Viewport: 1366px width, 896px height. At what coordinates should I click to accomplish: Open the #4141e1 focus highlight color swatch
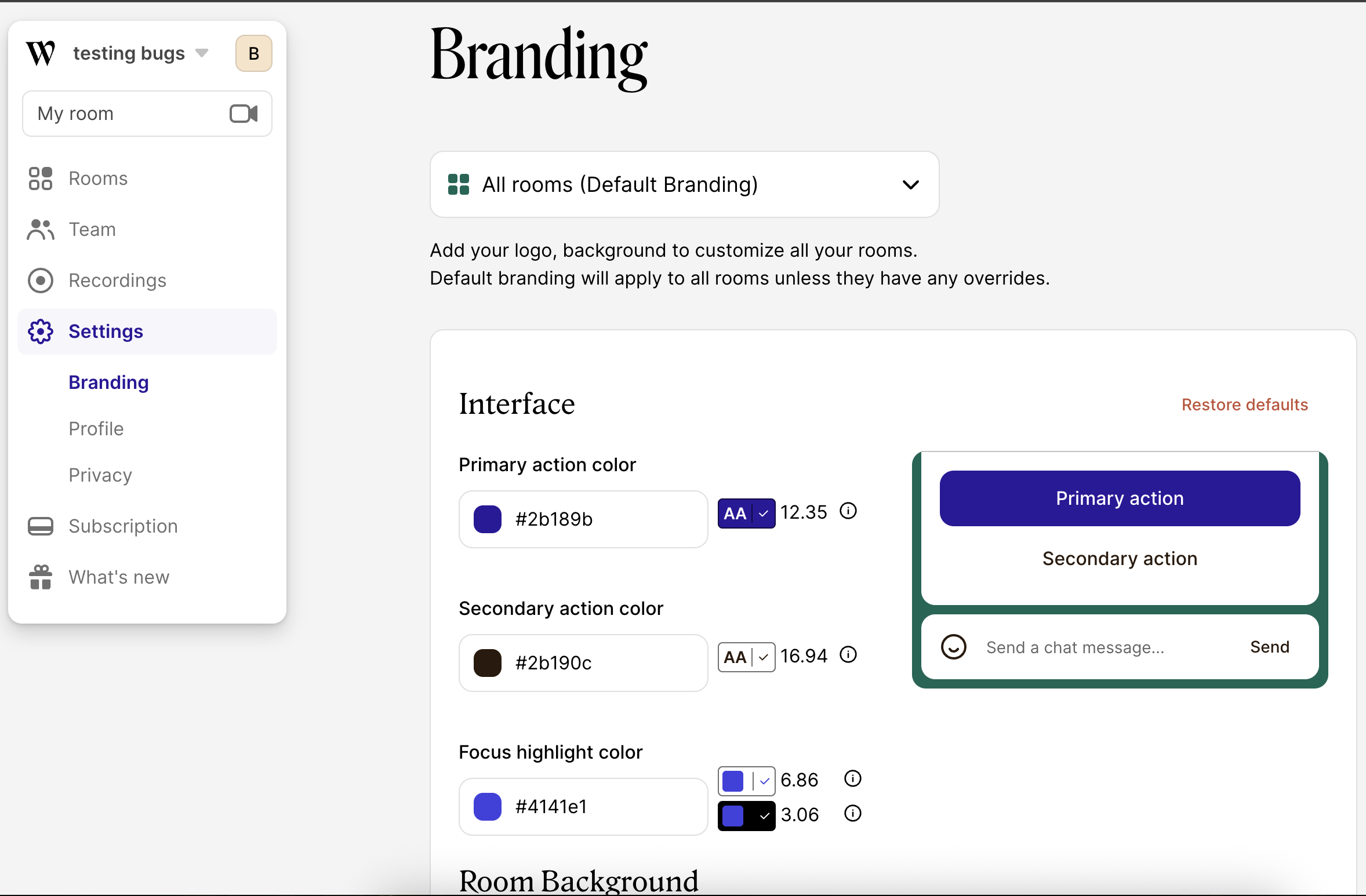(488, 807)
